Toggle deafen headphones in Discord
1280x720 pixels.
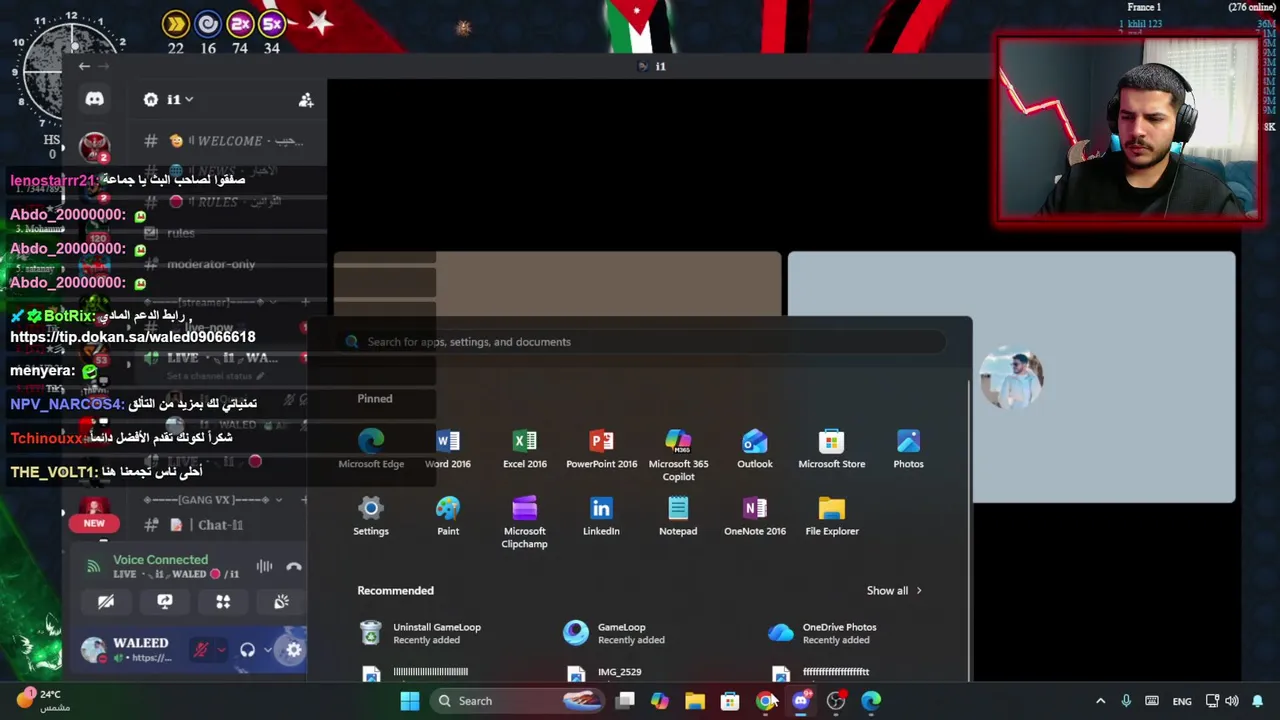coord(247,650)
